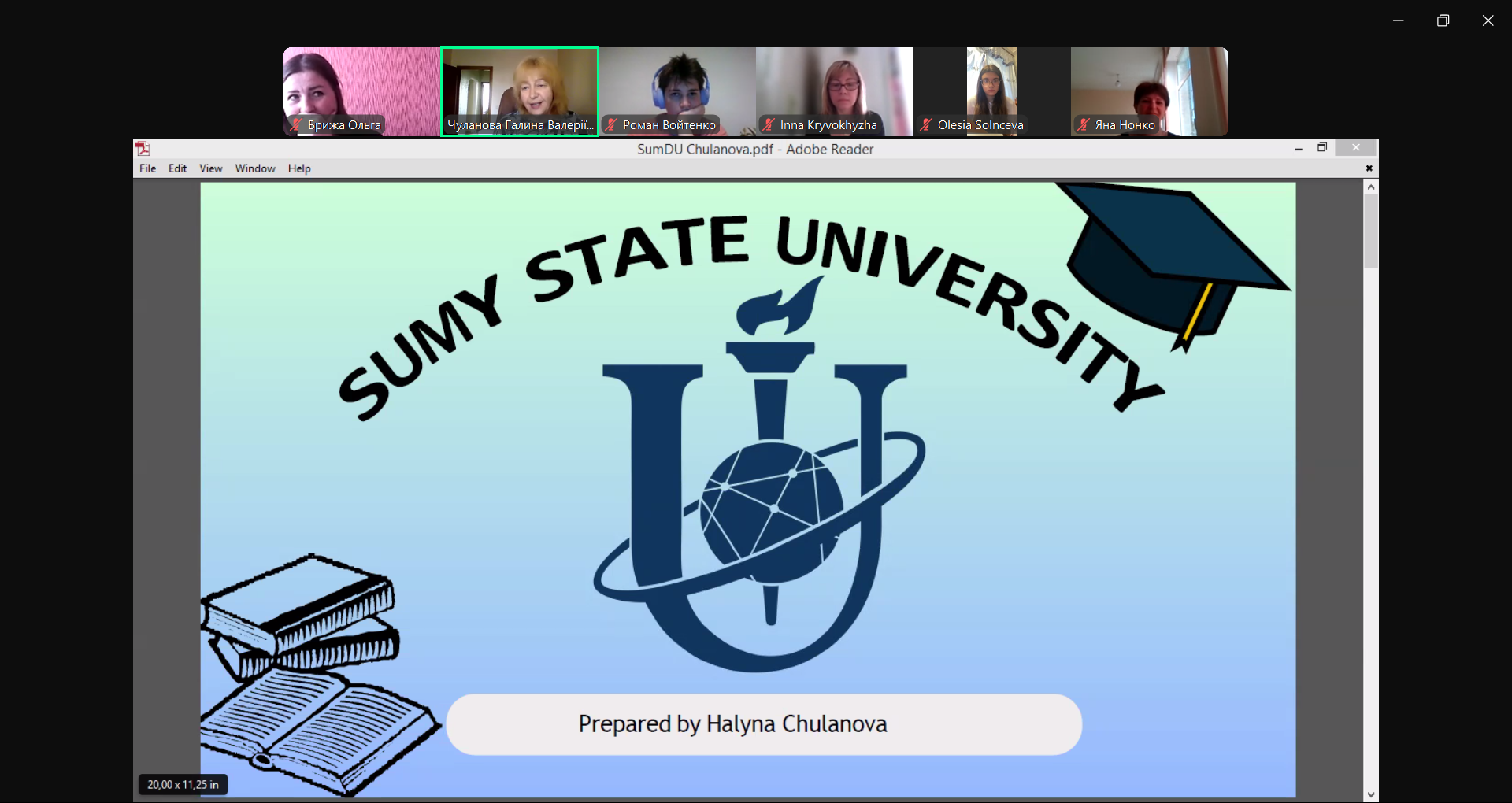This screenshot has height=803, width=1512.
Task: Restore down the Adobe Reader window
Action: (x=1322, y=148)
